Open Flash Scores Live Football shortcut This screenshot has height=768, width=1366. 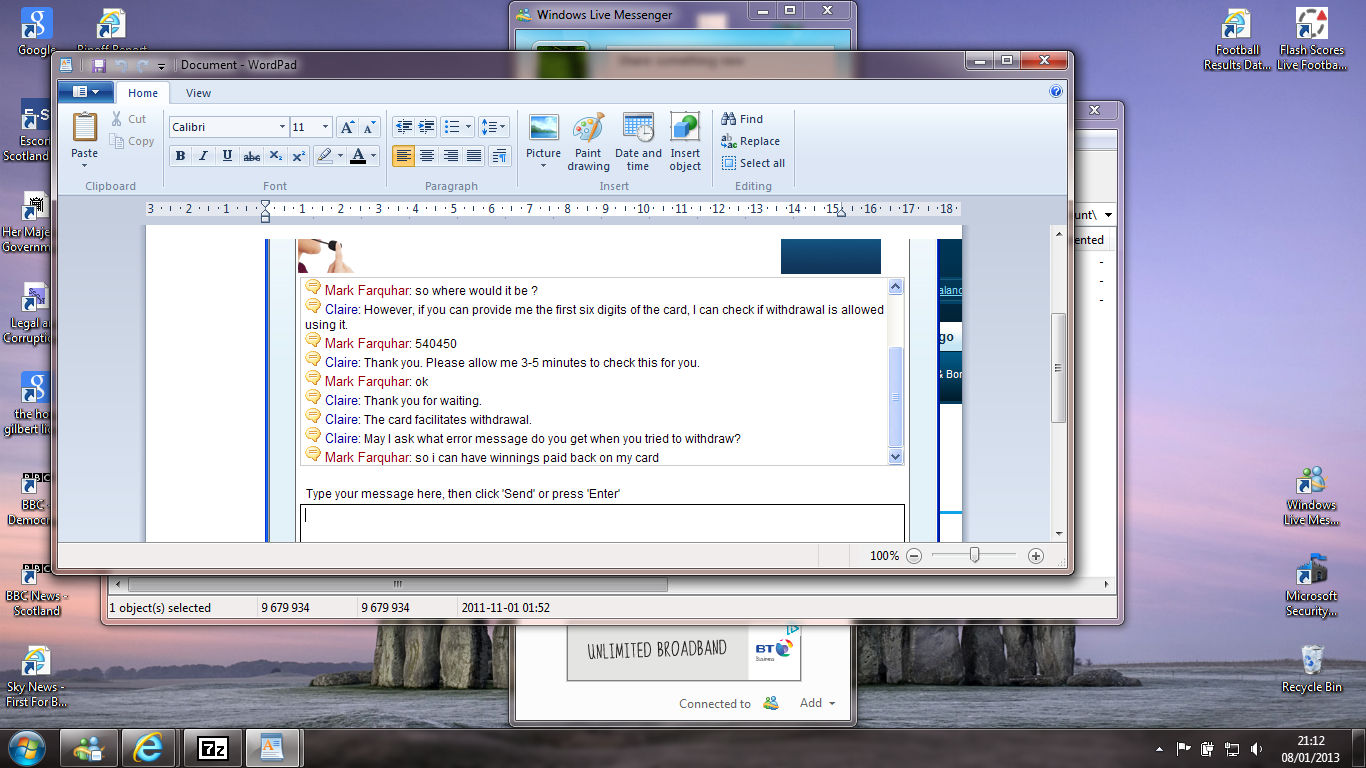(1311, 40)
